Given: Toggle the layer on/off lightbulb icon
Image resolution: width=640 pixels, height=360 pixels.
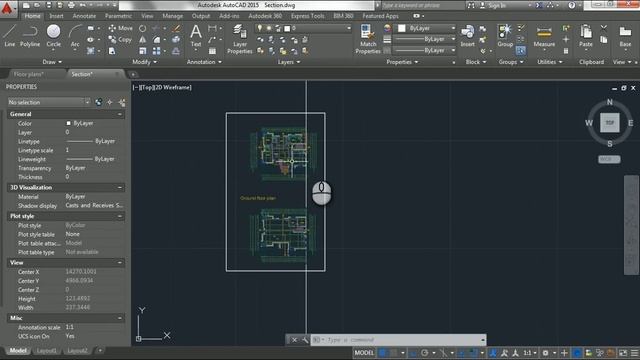Looking at the screenshot, I should [260, 28].
